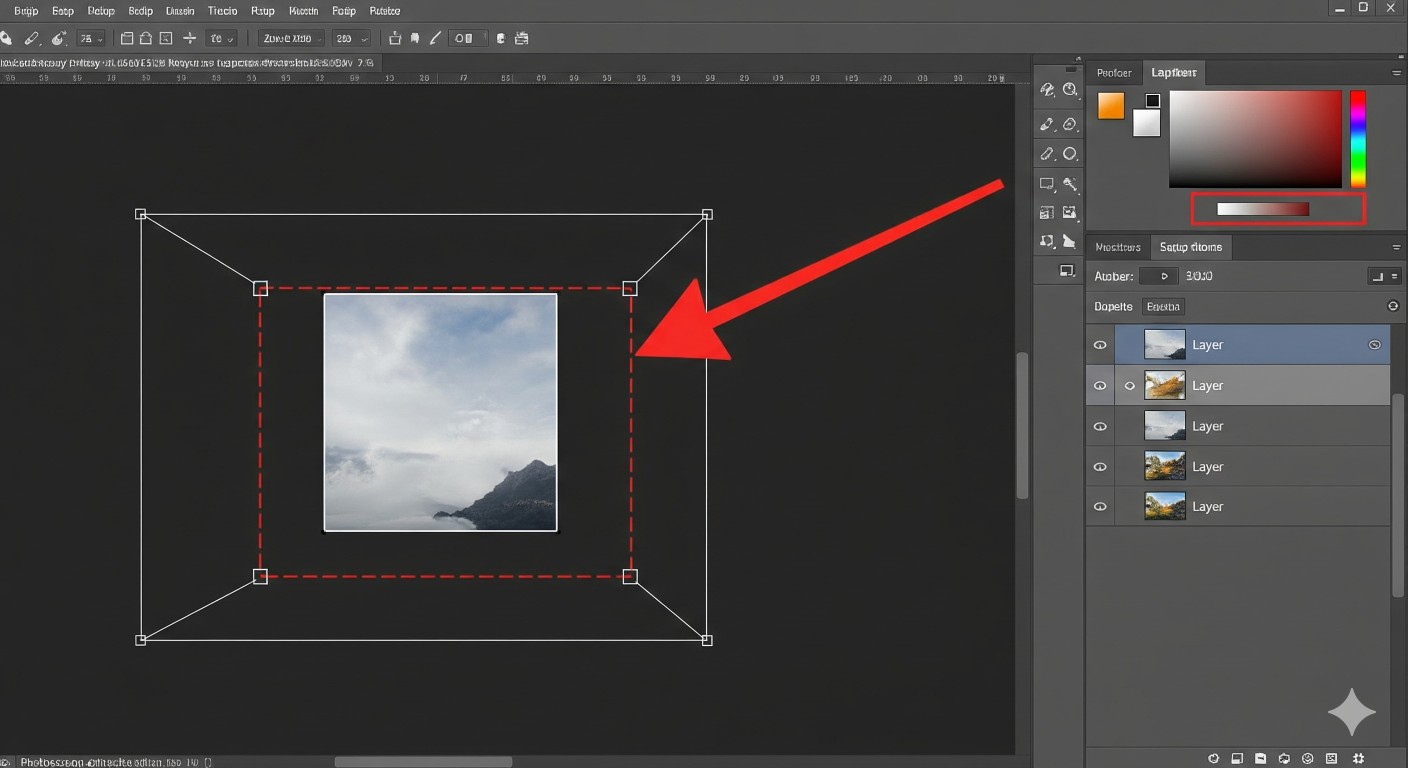Screen dimensions: 1408x768
Task: Select the ellipse tool in the toolbox
Action: pyautogui.click(x=1070, y=154)
